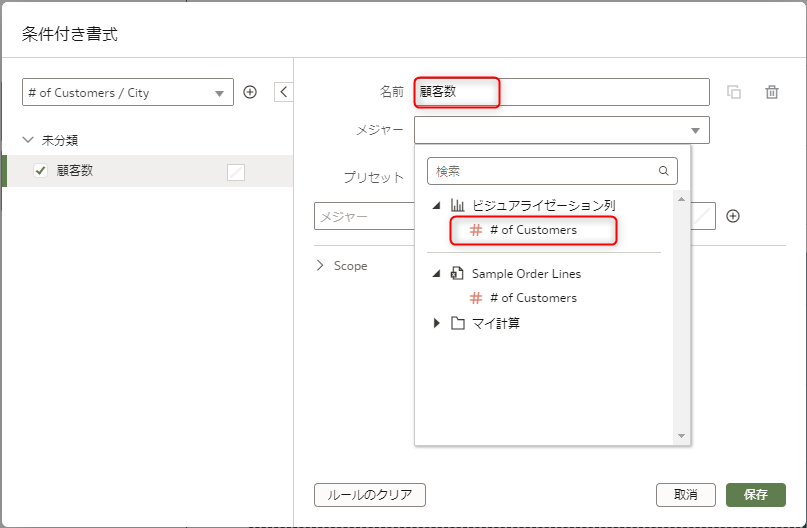Viewport: 807px width, 528px height.
Task: Click the add rule plus icon beside visualization dropdown
Action: click(250, 92)
